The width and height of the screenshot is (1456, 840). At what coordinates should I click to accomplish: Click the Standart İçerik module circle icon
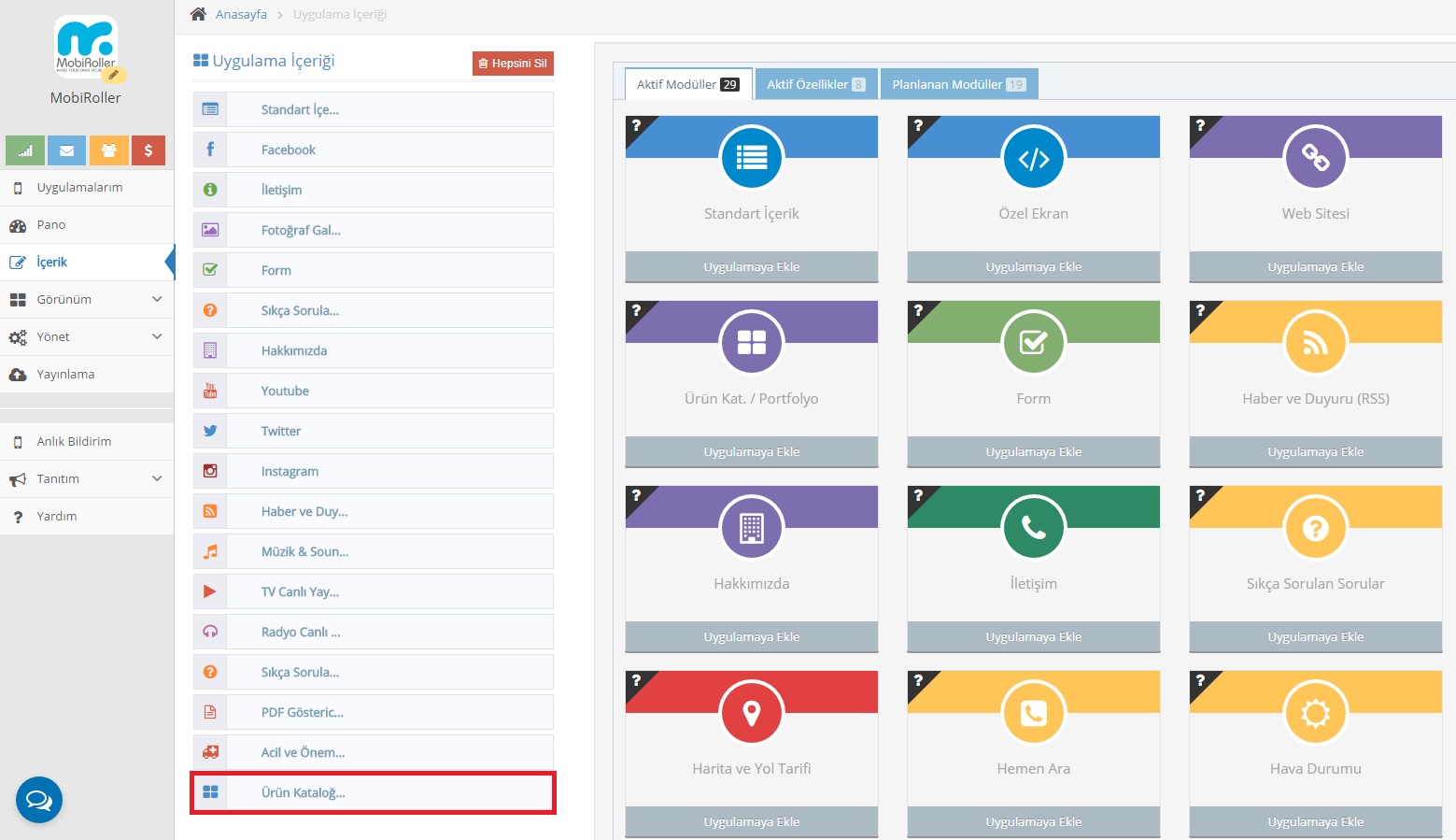[x=752, y=158]
